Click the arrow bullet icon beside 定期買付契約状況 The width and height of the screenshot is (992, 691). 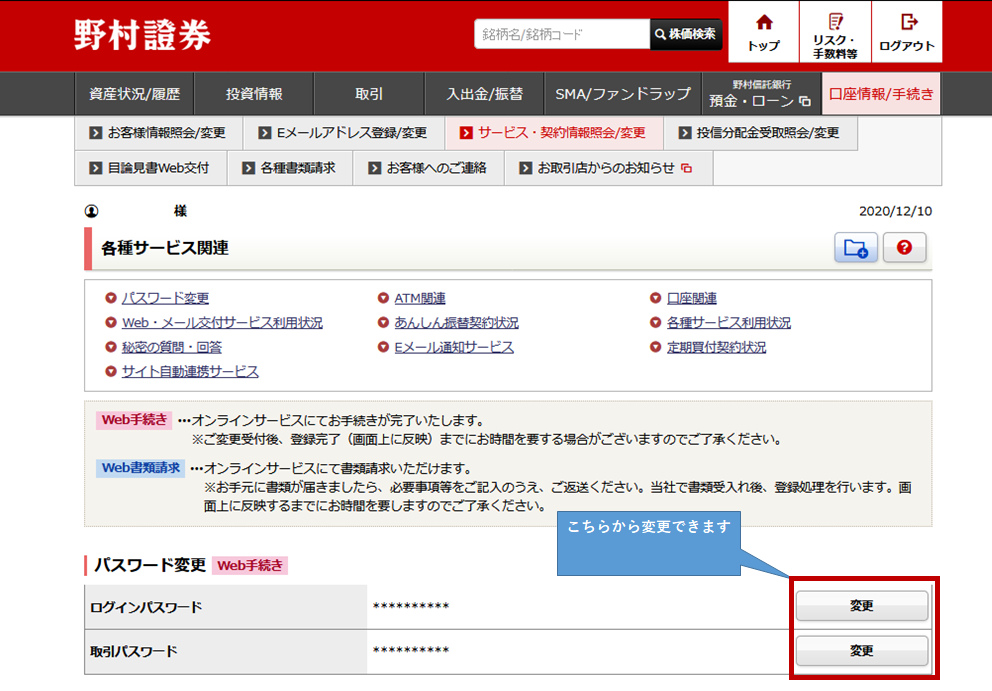tap(655, 347)
